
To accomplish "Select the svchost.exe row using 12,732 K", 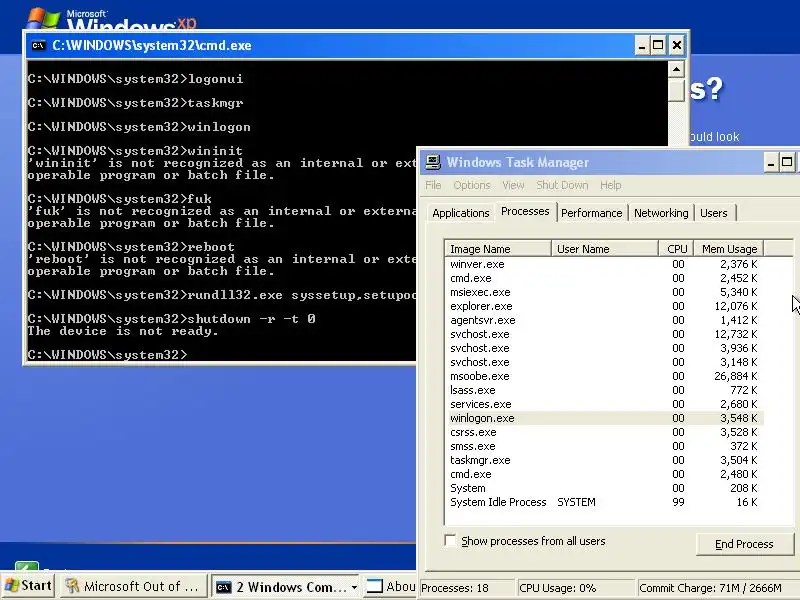I will coord(604,334).
